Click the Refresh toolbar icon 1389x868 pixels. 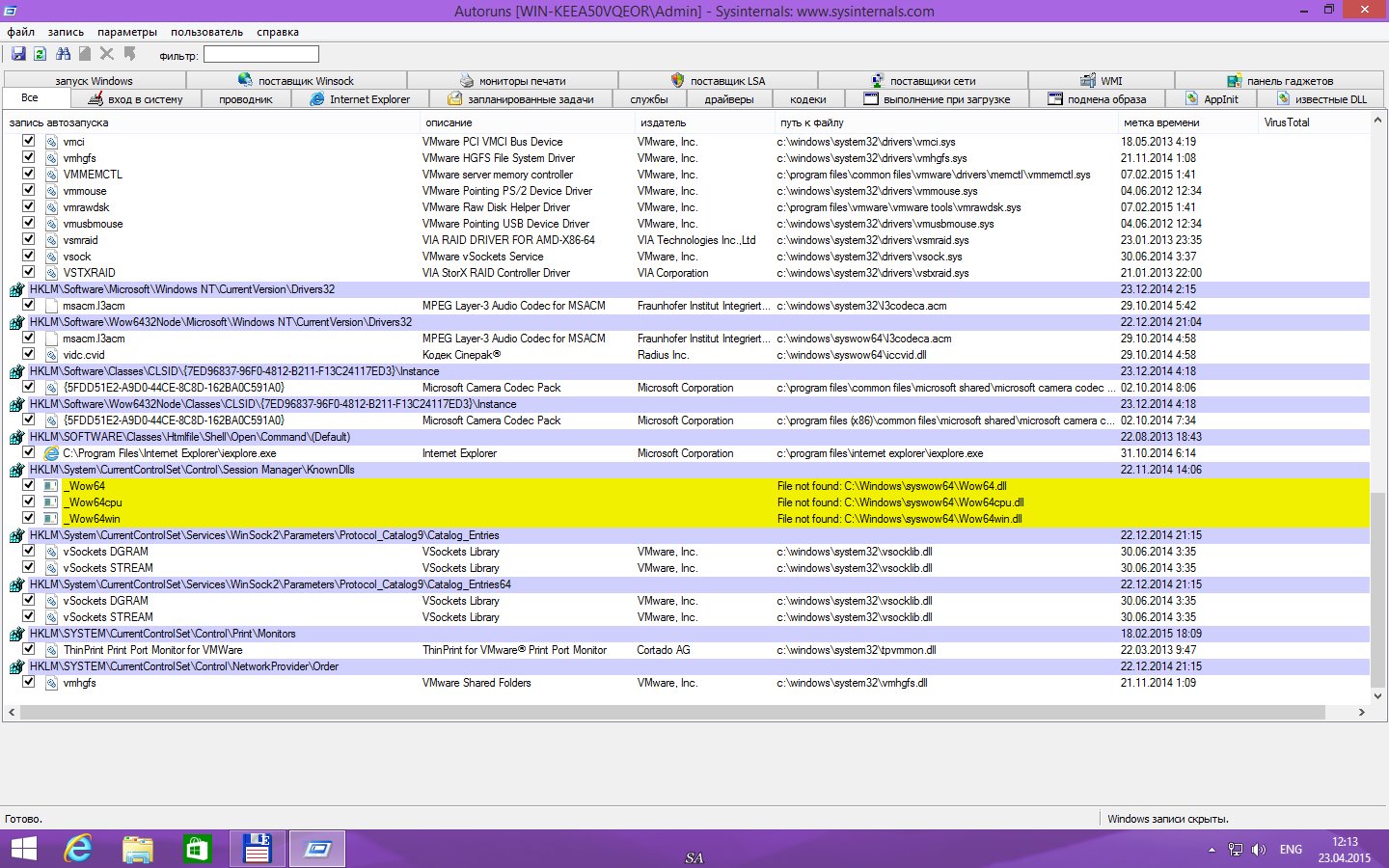41,54
